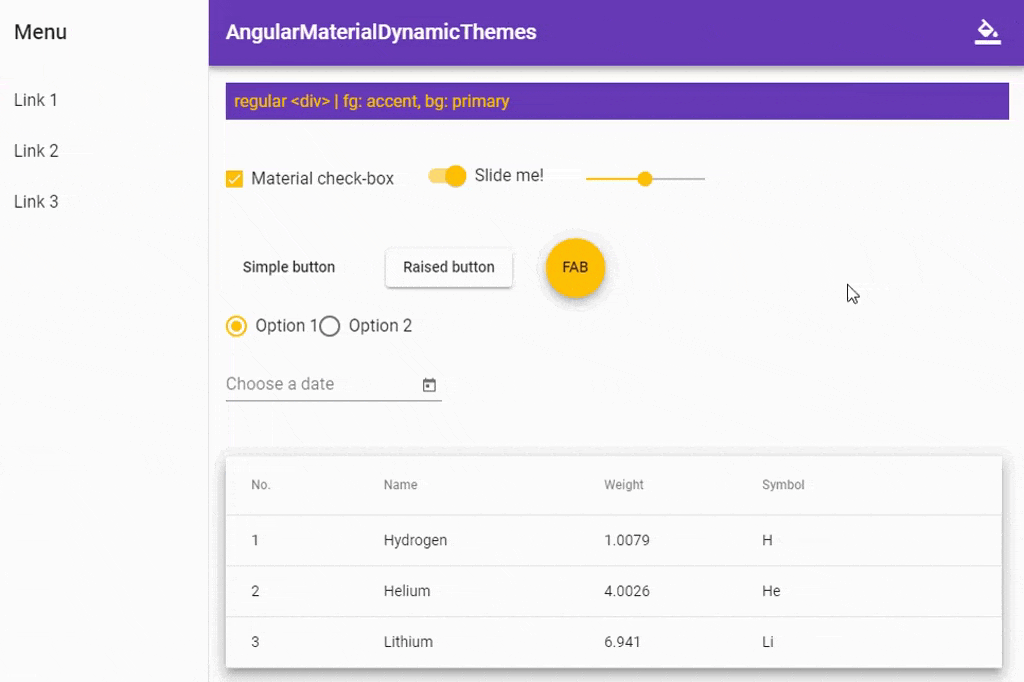The image size is (1024, 682).
Task: Click the Hydrogen table row
Action: (x=613, y=540)
